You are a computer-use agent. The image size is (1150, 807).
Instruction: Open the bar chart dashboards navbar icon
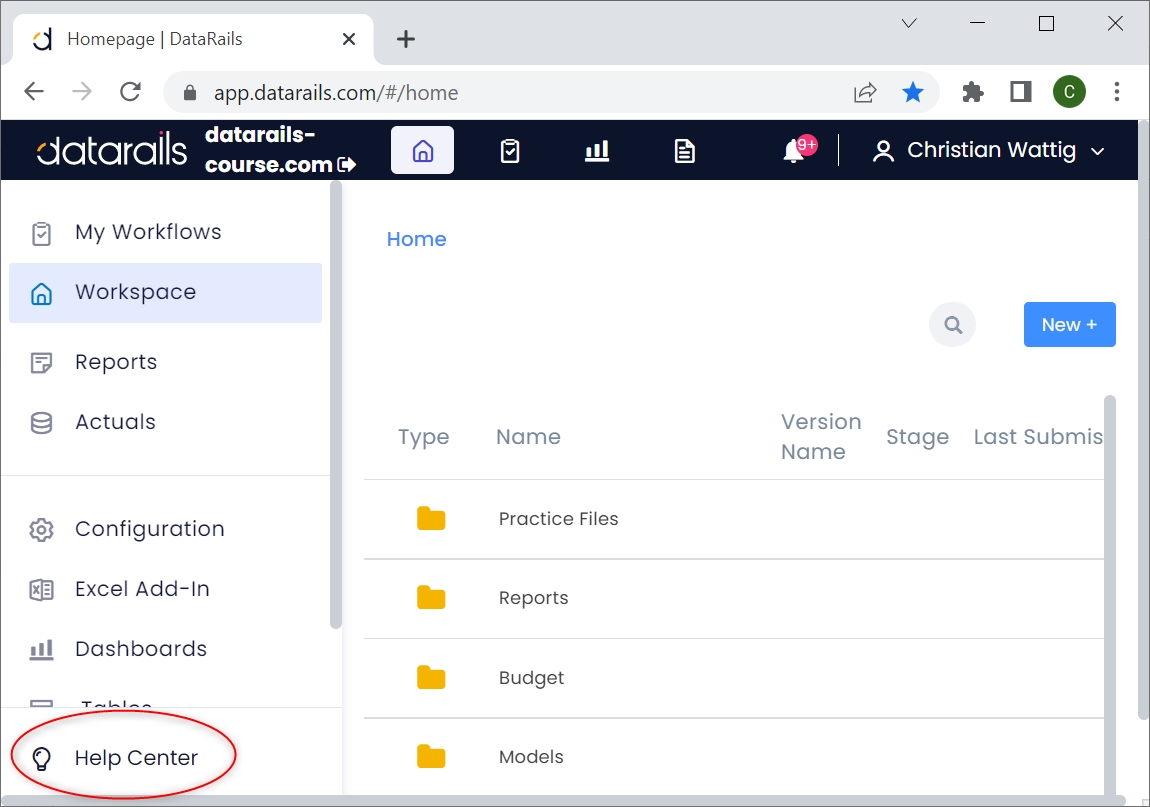(x=597, y=150)
